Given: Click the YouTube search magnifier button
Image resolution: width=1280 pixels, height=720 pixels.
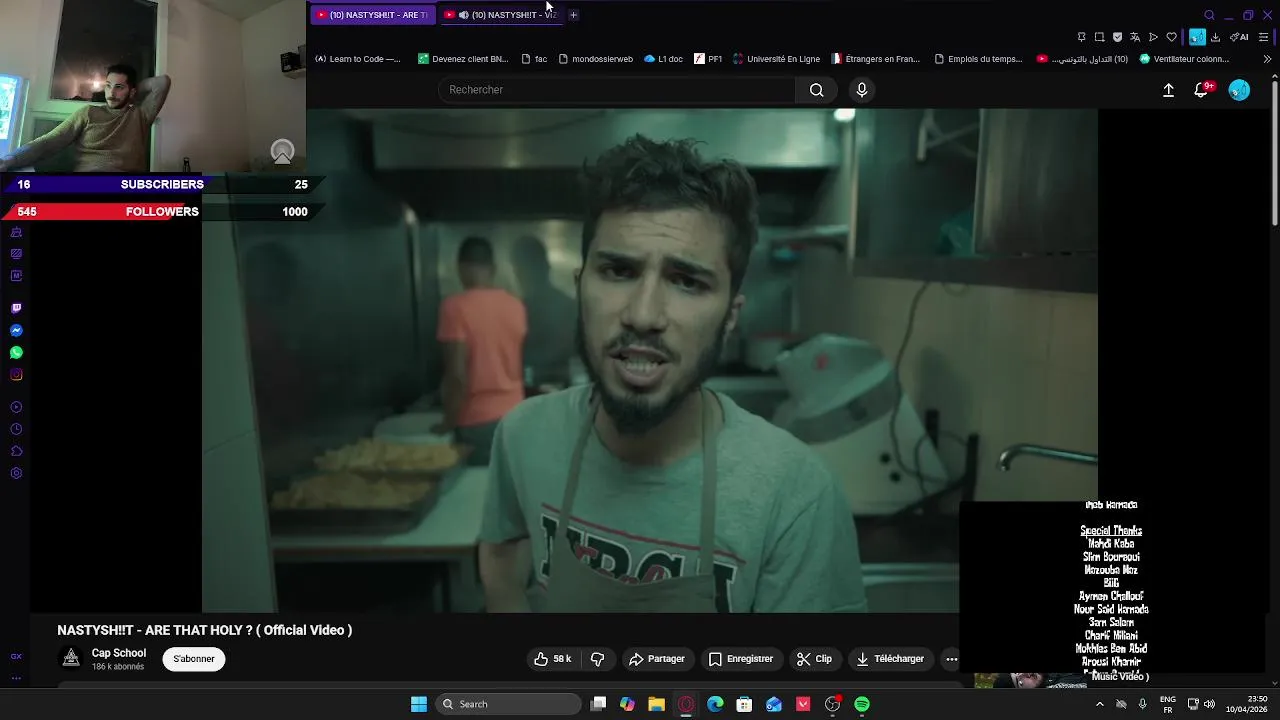Looking at the screenshot, I should pyautogui.click(x=816, y=90).
